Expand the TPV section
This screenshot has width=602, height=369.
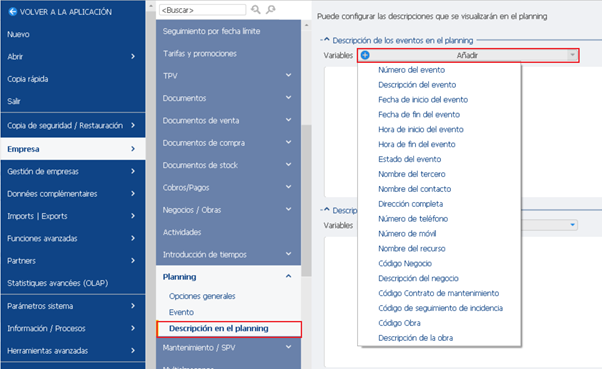click(288, 75)
